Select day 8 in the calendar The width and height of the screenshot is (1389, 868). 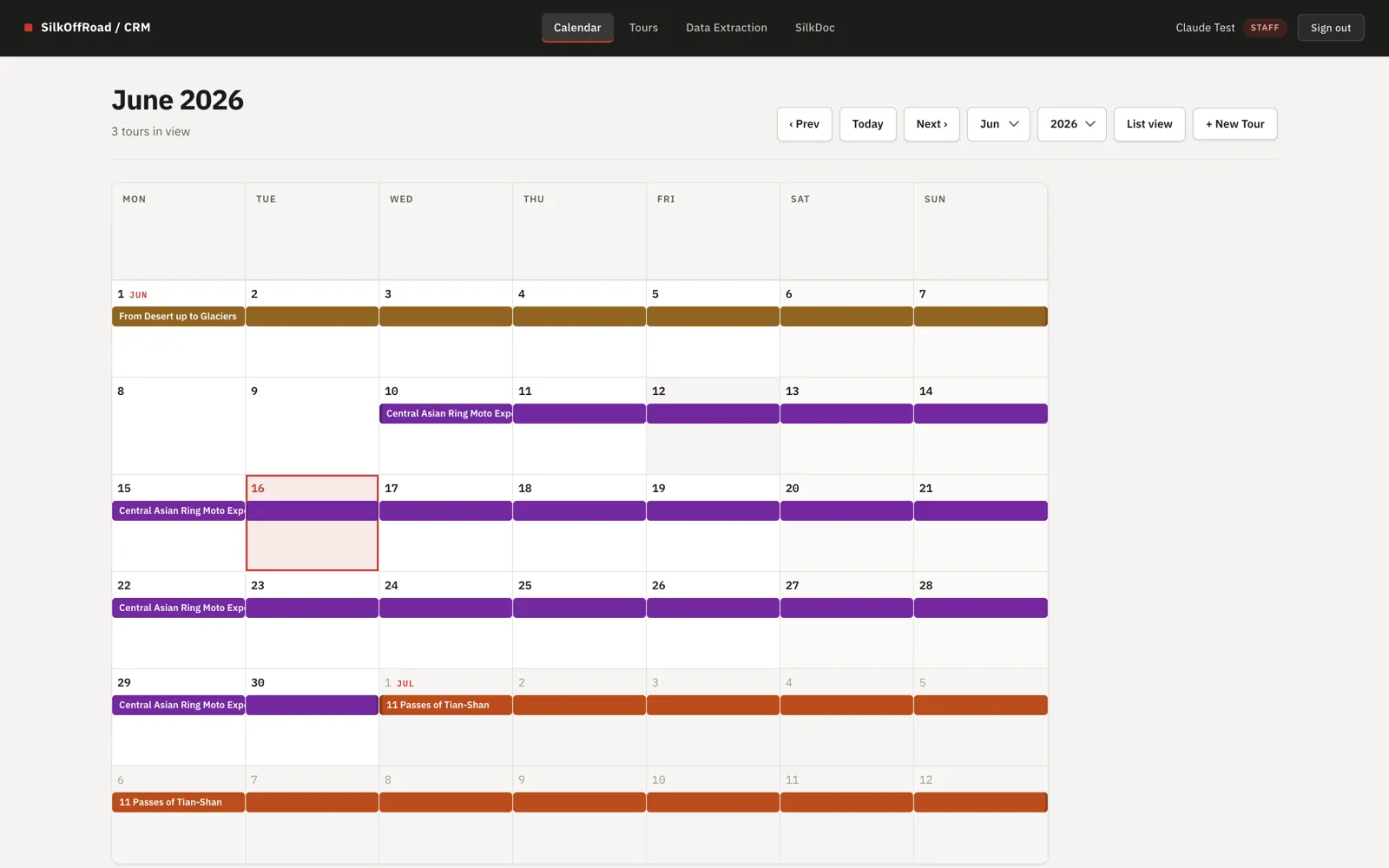pos(179,425)
